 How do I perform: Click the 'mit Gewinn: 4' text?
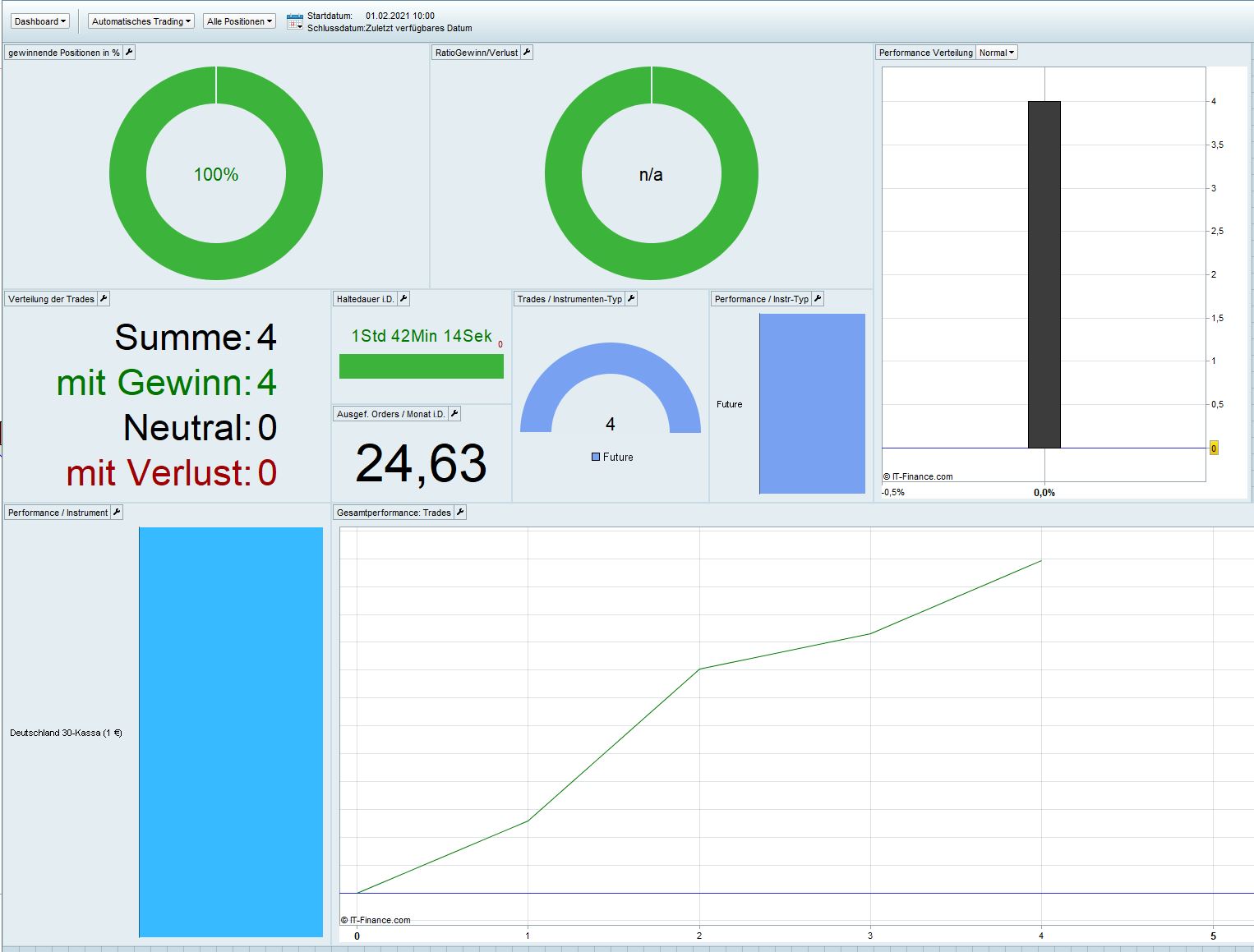point(167,383)
